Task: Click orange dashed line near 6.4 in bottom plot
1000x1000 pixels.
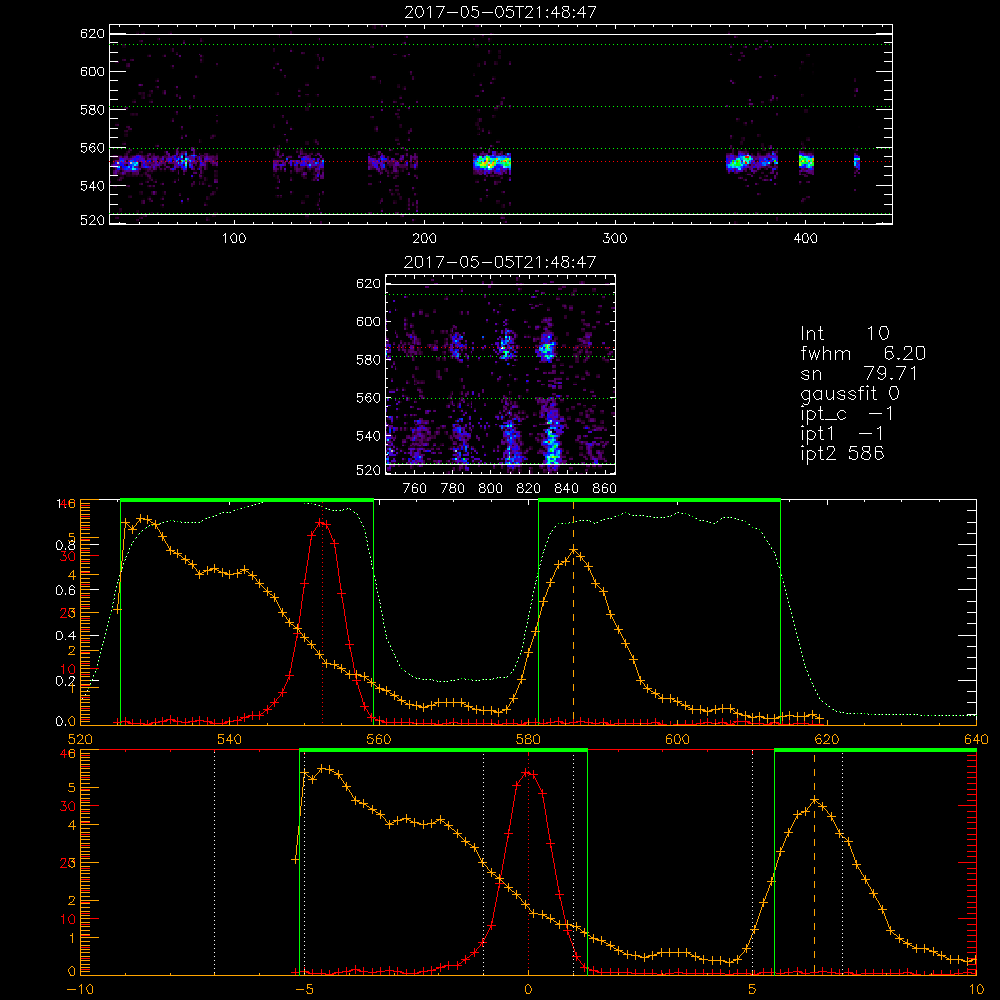Action: 814,862
